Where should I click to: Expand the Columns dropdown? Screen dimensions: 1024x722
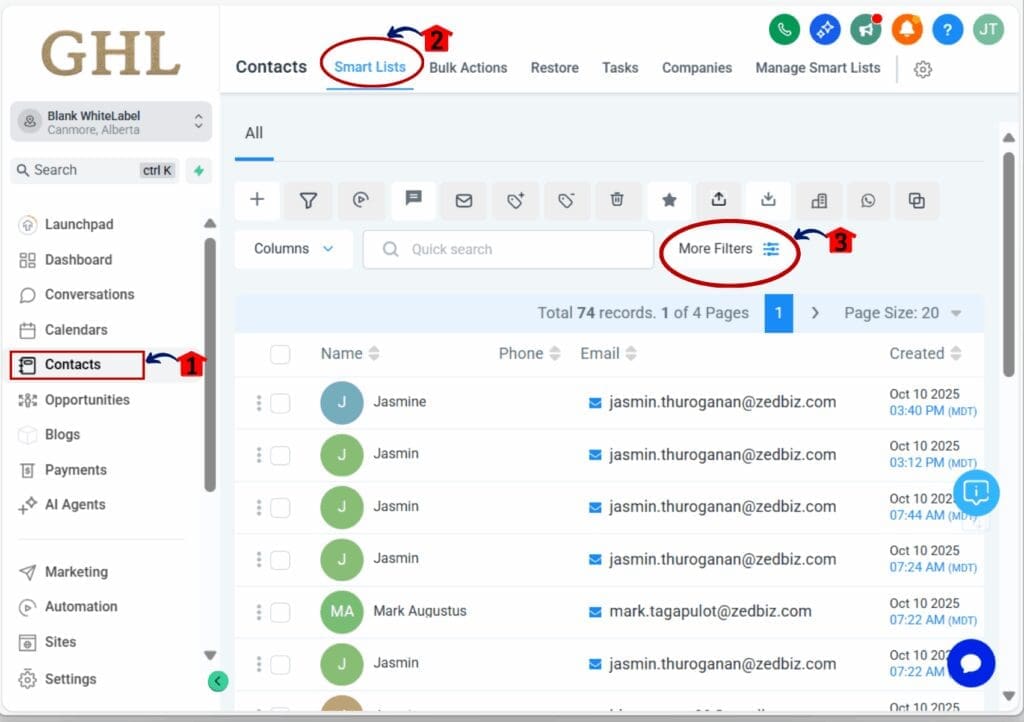[x=293, y=249]
